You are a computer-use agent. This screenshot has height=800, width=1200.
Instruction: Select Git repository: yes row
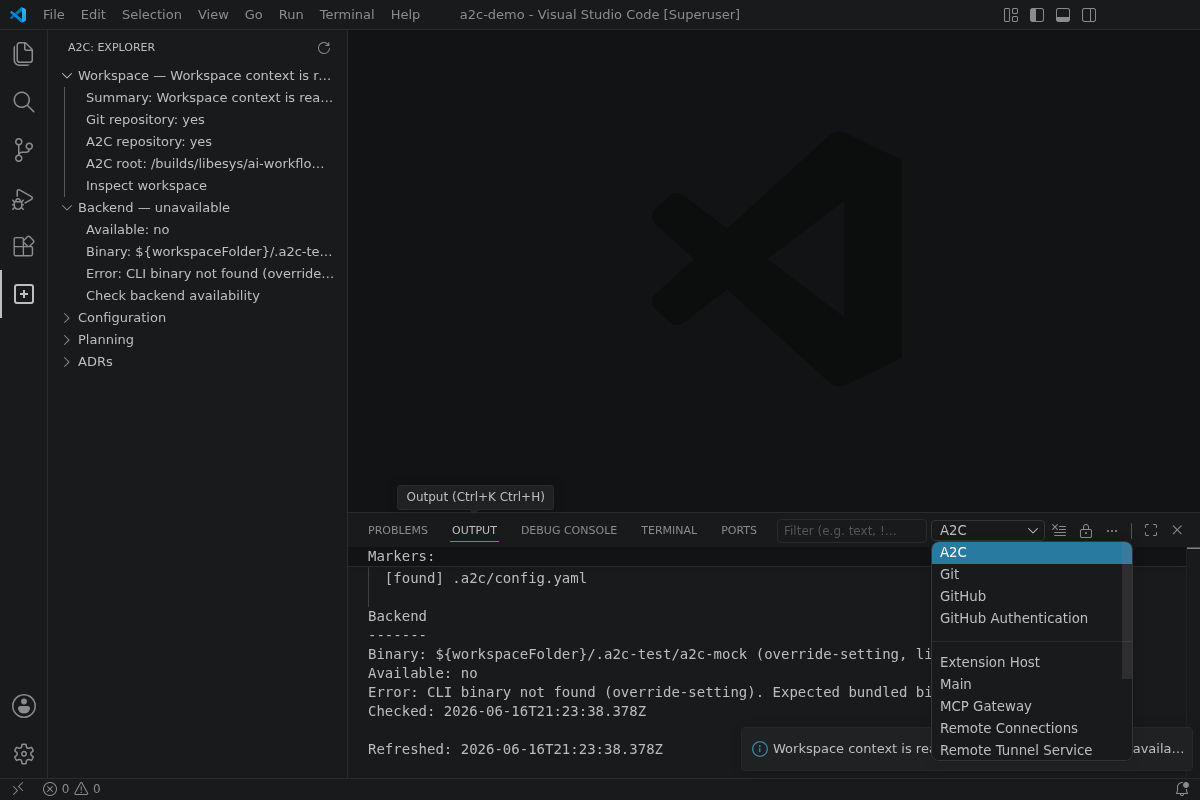[x=198, y=120]
